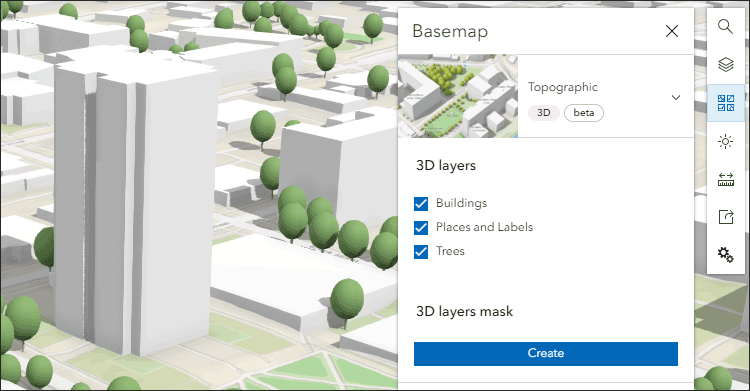The height and width of the screenshot is (391, 750).
Task: Click the 3D layers heading
Action: point(446,166)
